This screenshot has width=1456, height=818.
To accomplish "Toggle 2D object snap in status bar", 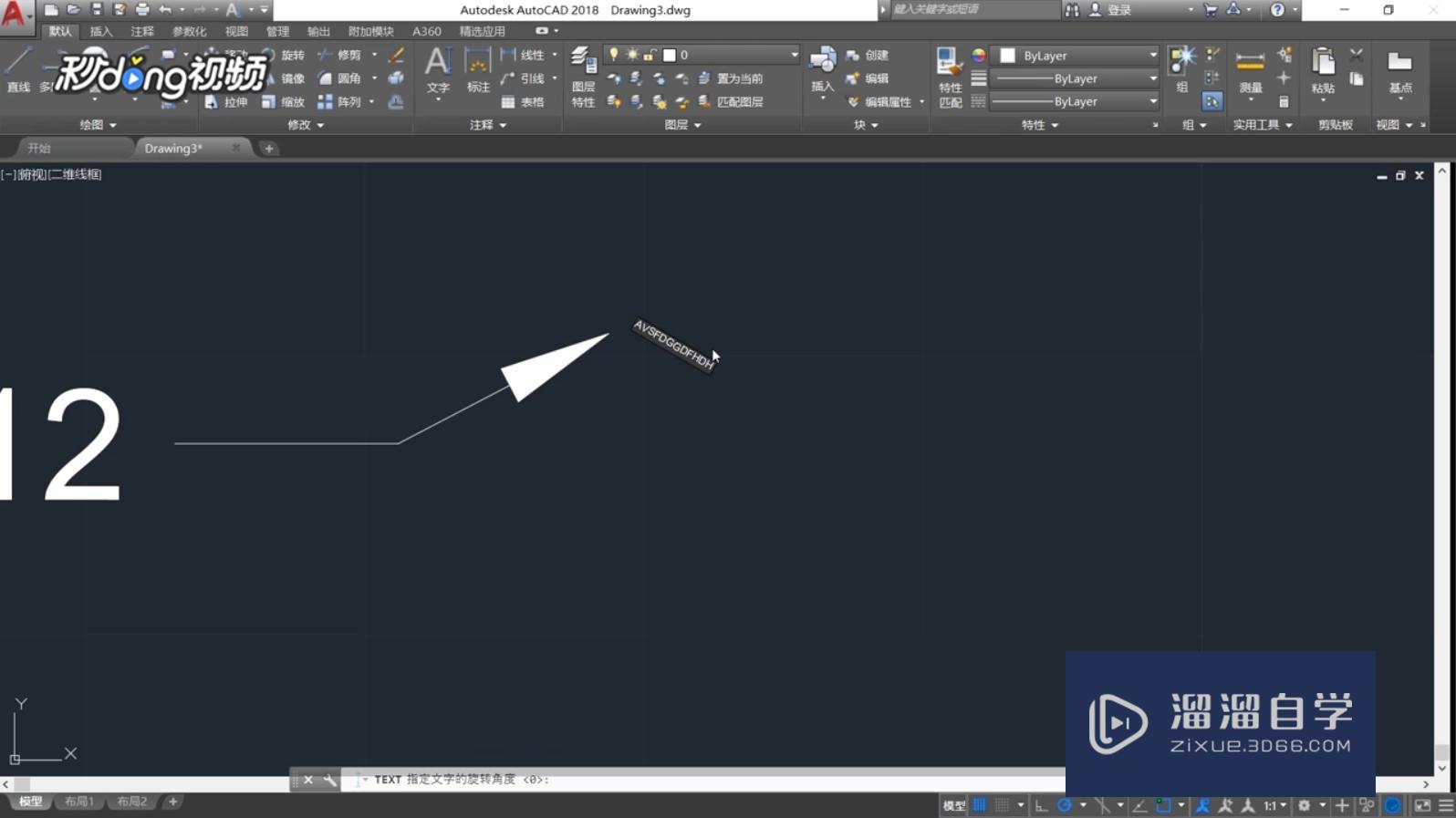I will pos(1163,805).
